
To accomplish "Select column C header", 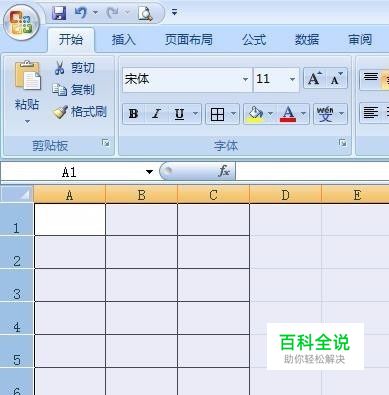I will (x=213, y=195).
